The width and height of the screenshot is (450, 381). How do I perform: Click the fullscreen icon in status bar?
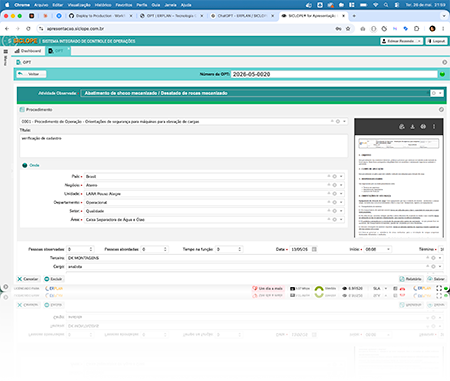[x=439, y=288]
